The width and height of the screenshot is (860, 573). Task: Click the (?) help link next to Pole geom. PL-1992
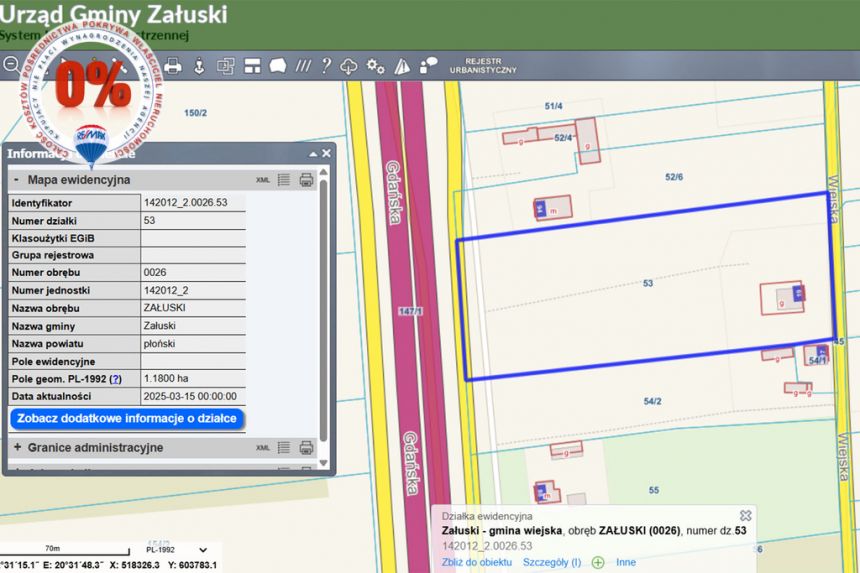115,379
